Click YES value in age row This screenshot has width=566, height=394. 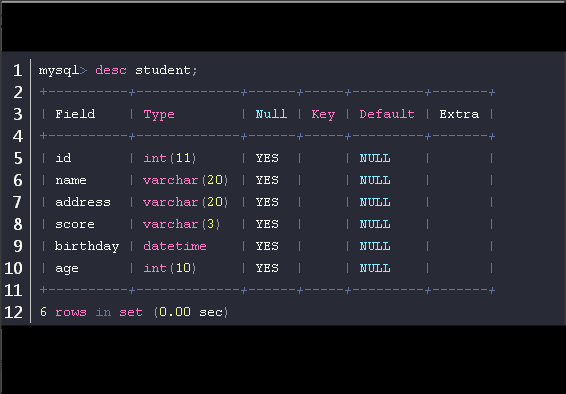[267, 268]
